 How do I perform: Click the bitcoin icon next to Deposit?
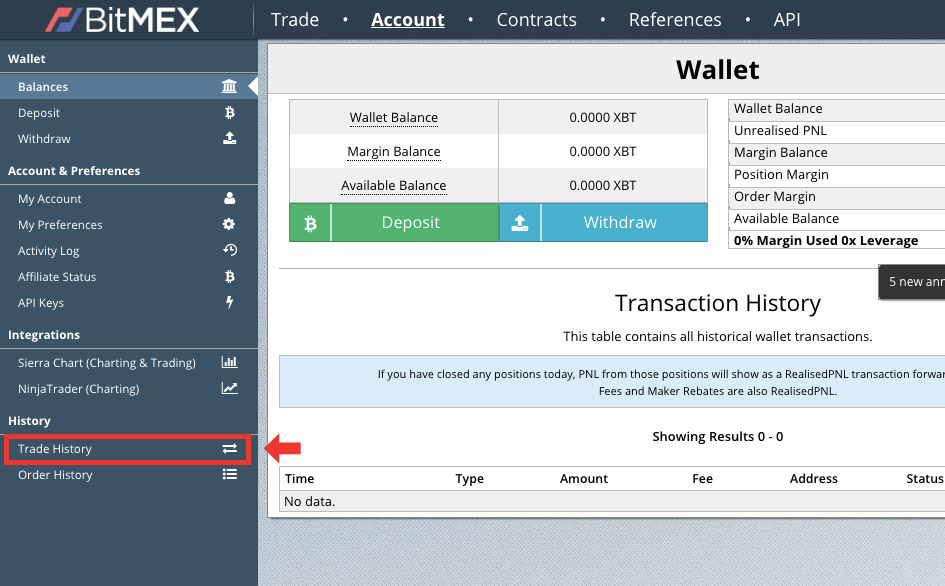coord(229,113)
